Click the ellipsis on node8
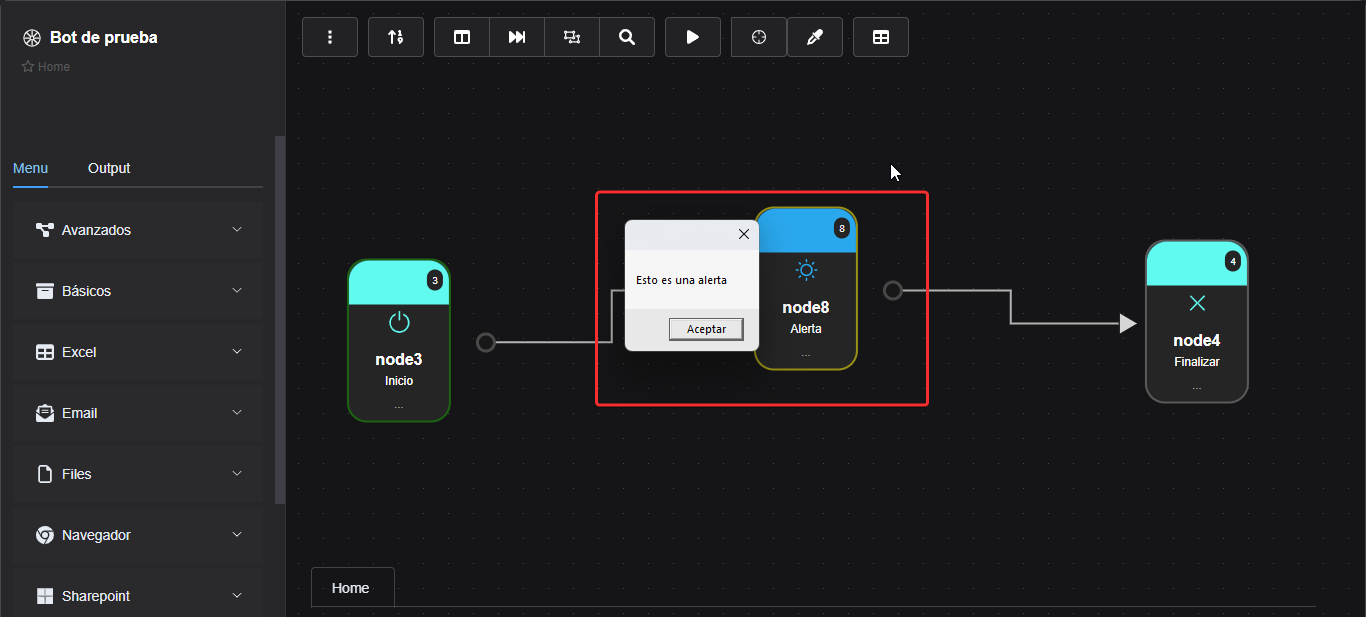Viewport: 1366px width, 617px height. click(x=806, y=355)
